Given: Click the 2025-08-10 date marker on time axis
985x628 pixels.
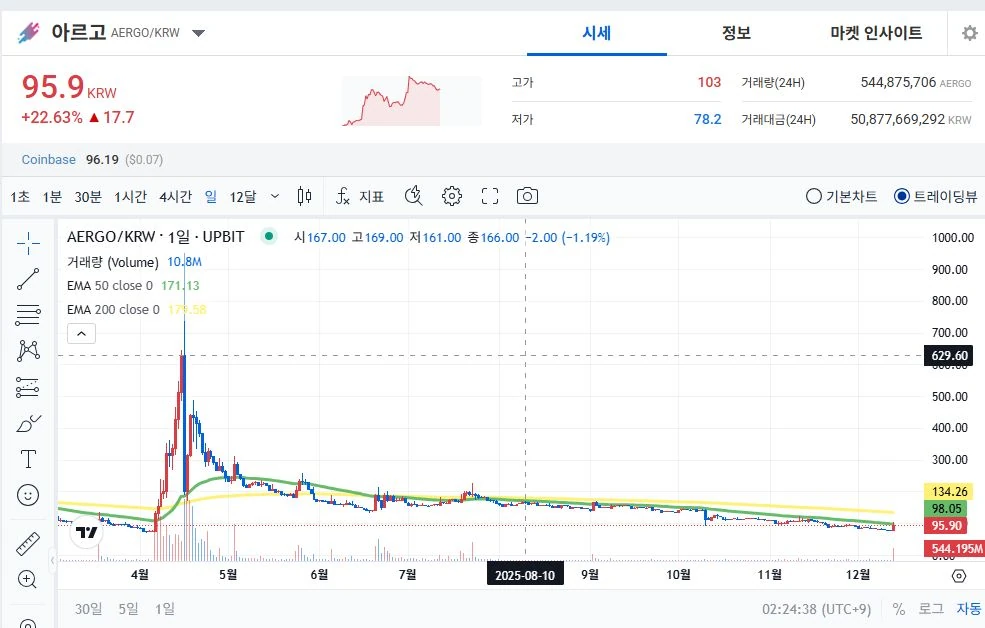Looking at the screenshot, I should [x=525, y=575].
